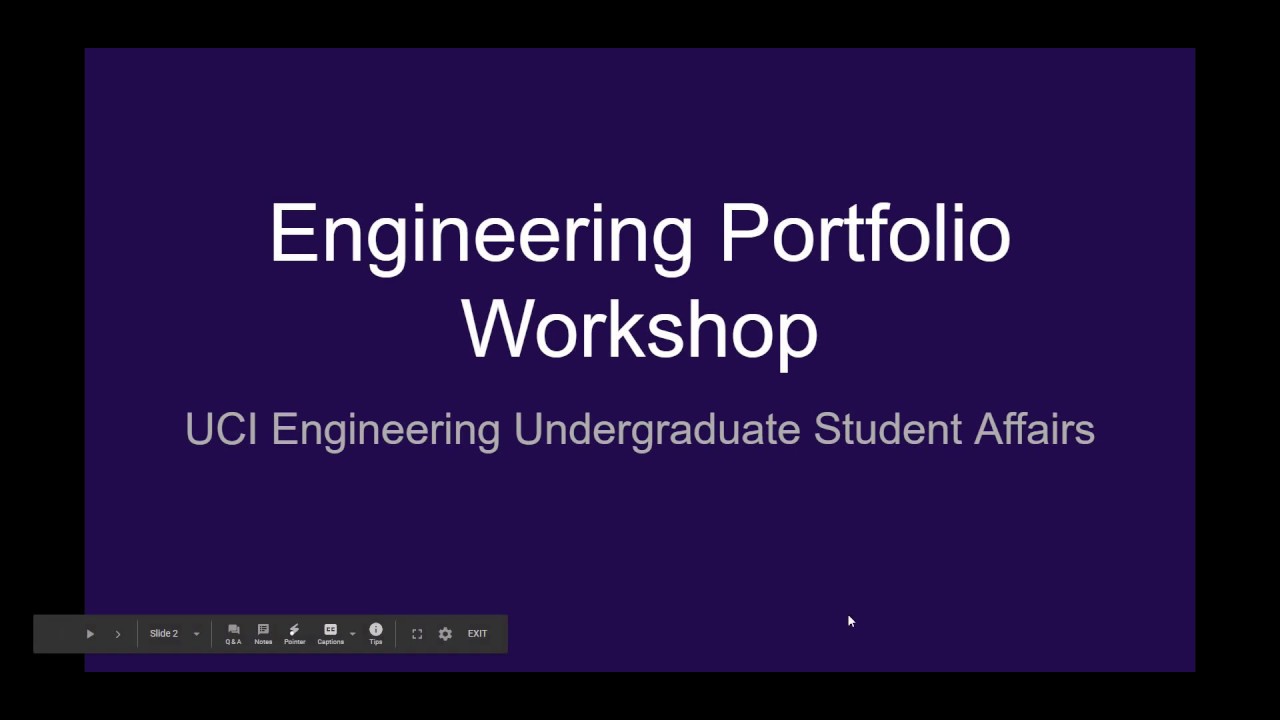Viewport: 1280px width, 720px height.
Task: Show the speaker Notes
Action: click(x=263, y=634)
